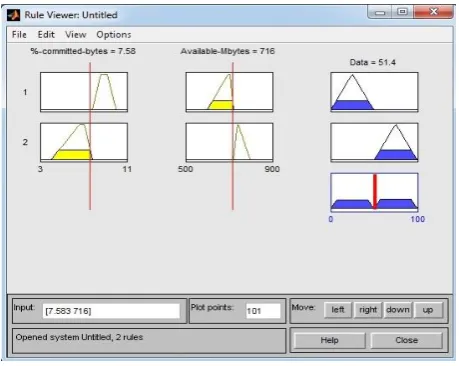Screen dimensions: 459x366
Task: Click the Plot points field showing 101
Action: coord(263,311)
